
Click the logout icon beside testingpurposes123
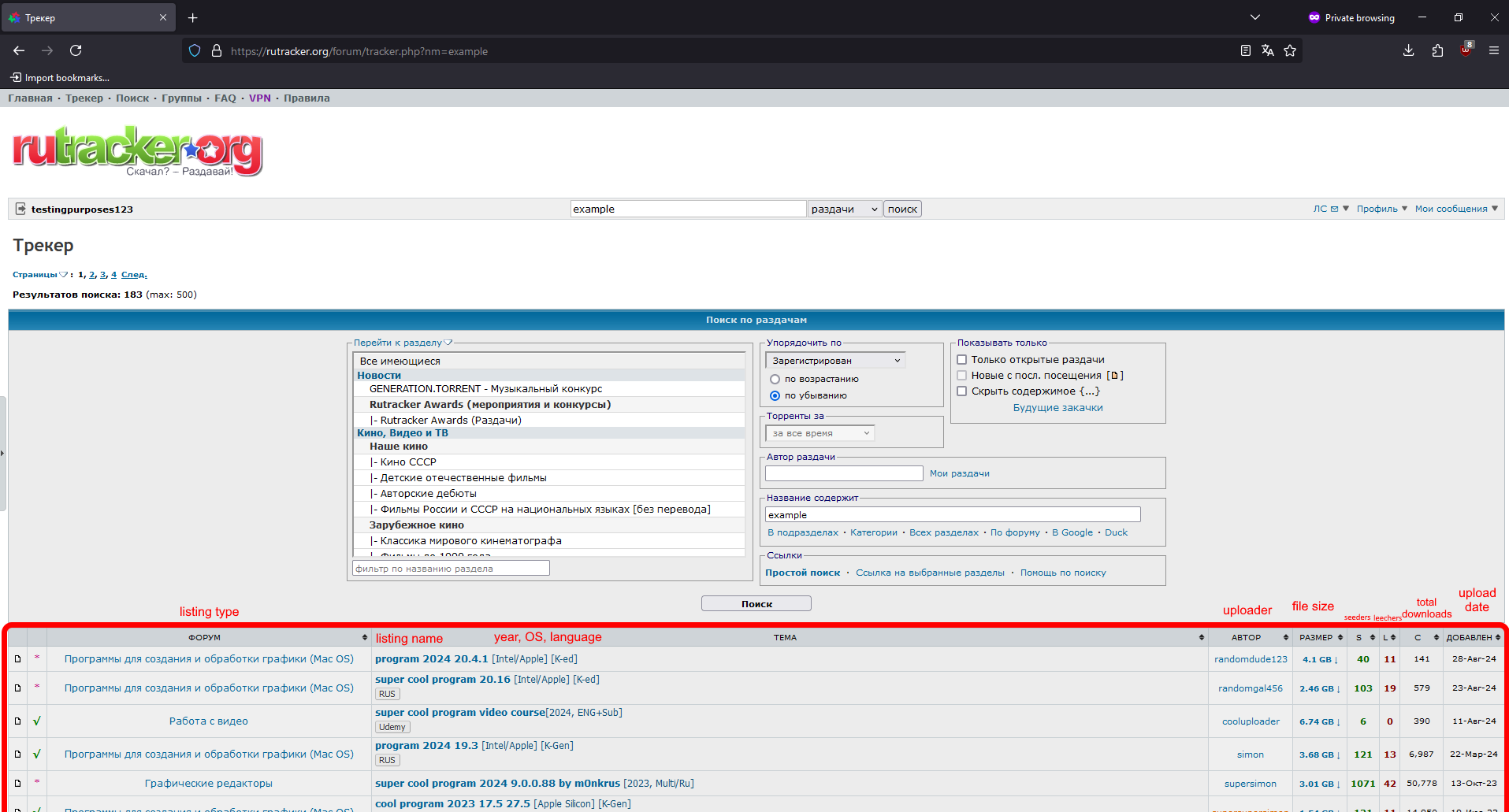tap(20, 209)
